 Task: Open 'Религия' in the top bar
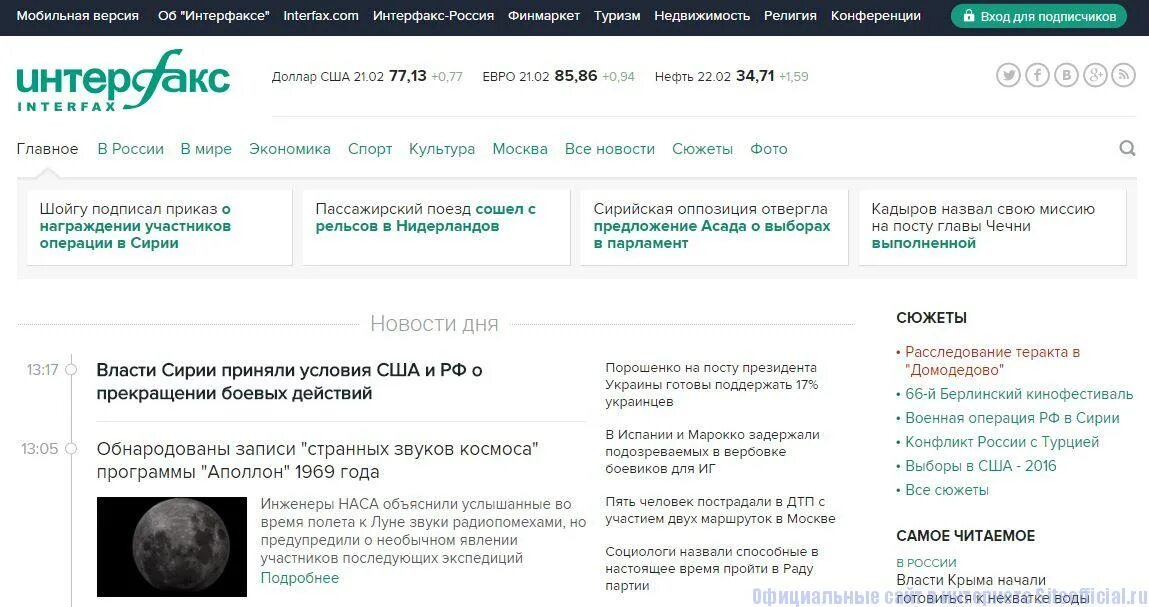coord(790,15)
